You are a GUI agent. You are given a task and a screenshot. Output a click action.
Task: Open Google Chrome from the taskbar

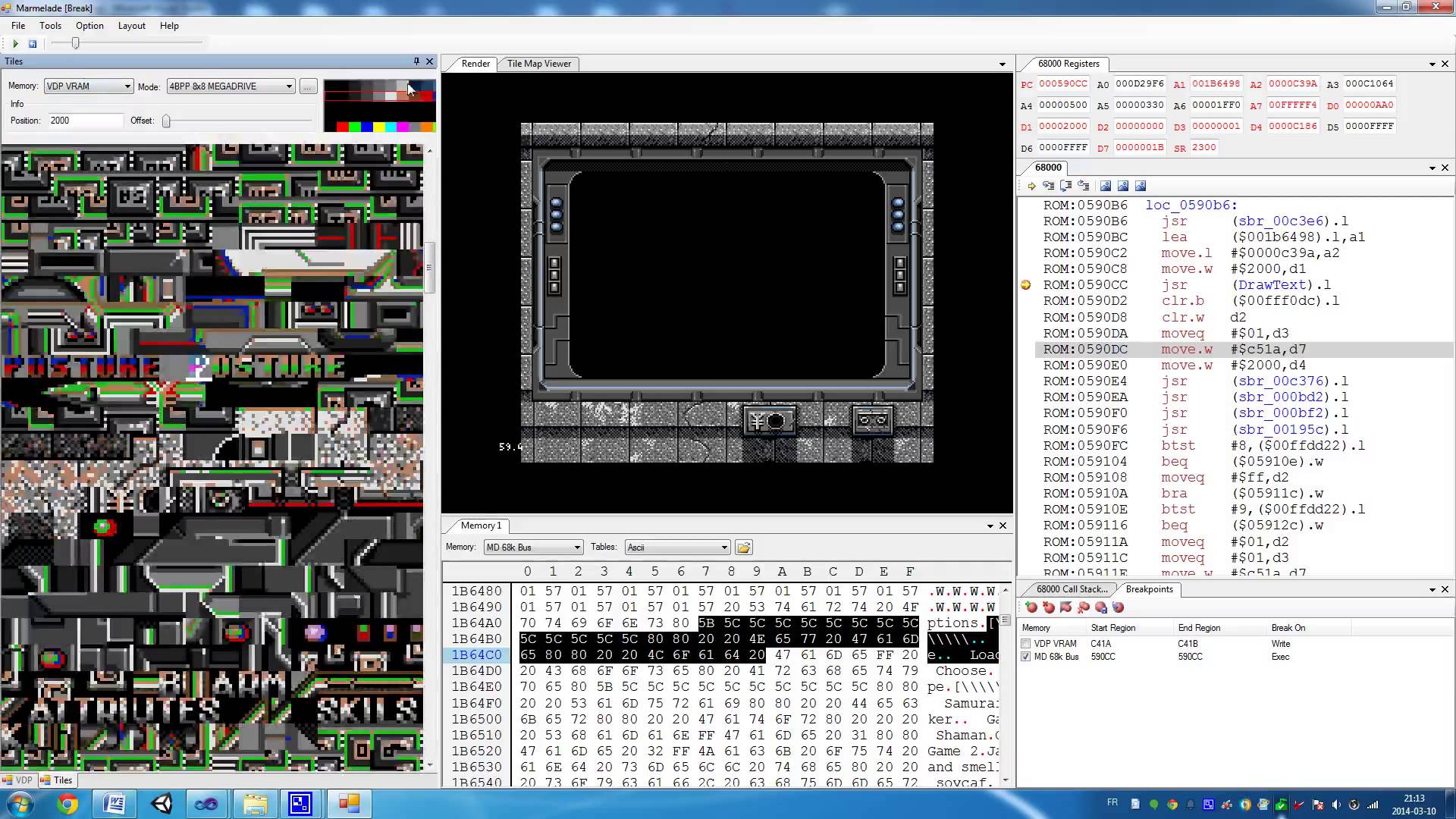(67, 804)
